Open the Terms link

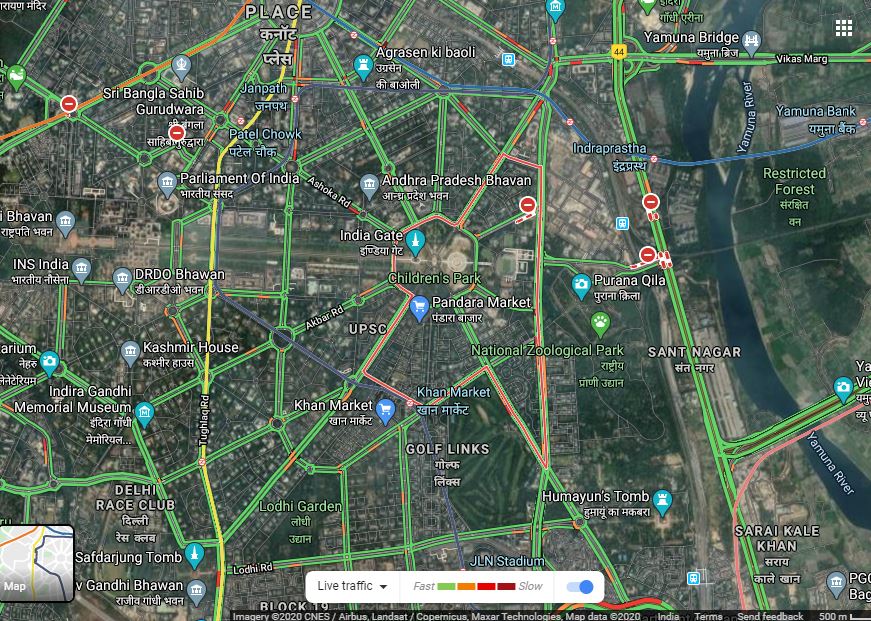[708, 616]
